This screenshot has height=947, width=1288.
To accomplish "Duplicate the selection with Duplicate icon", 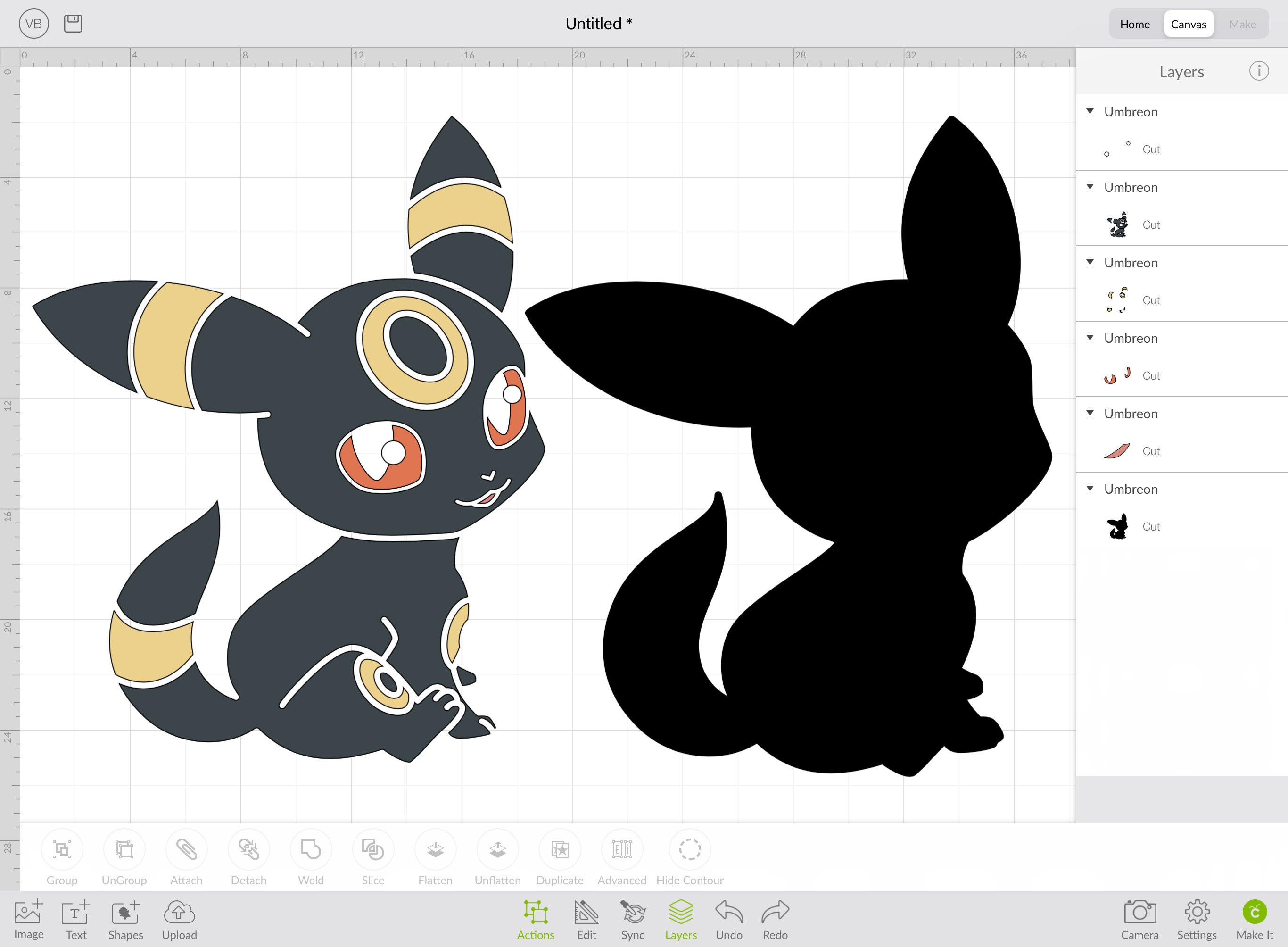I will (560, 849).
